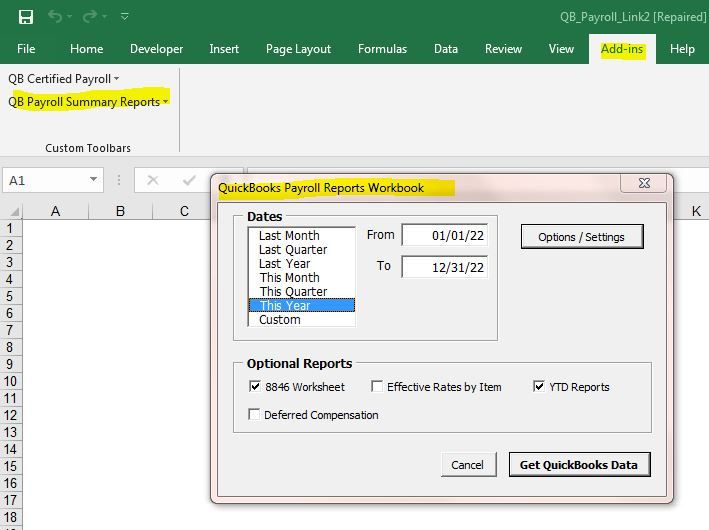Image resolution: width=709 pixels, height=530 pixels.
Task: Open Customize Quick Access Toolbar arrow
Action: [x=124, y=17]
